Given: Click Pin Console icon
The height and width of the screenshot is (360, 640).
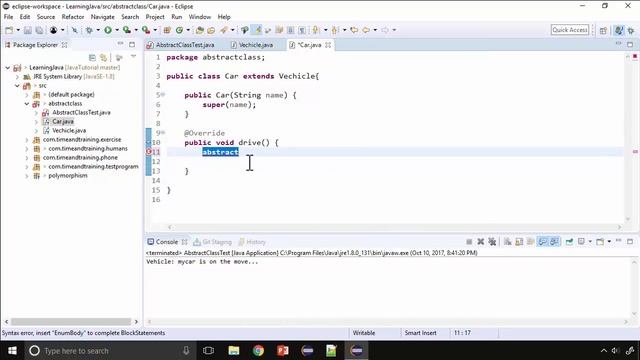Looking at the screenshot, I should tap(569, 242).
